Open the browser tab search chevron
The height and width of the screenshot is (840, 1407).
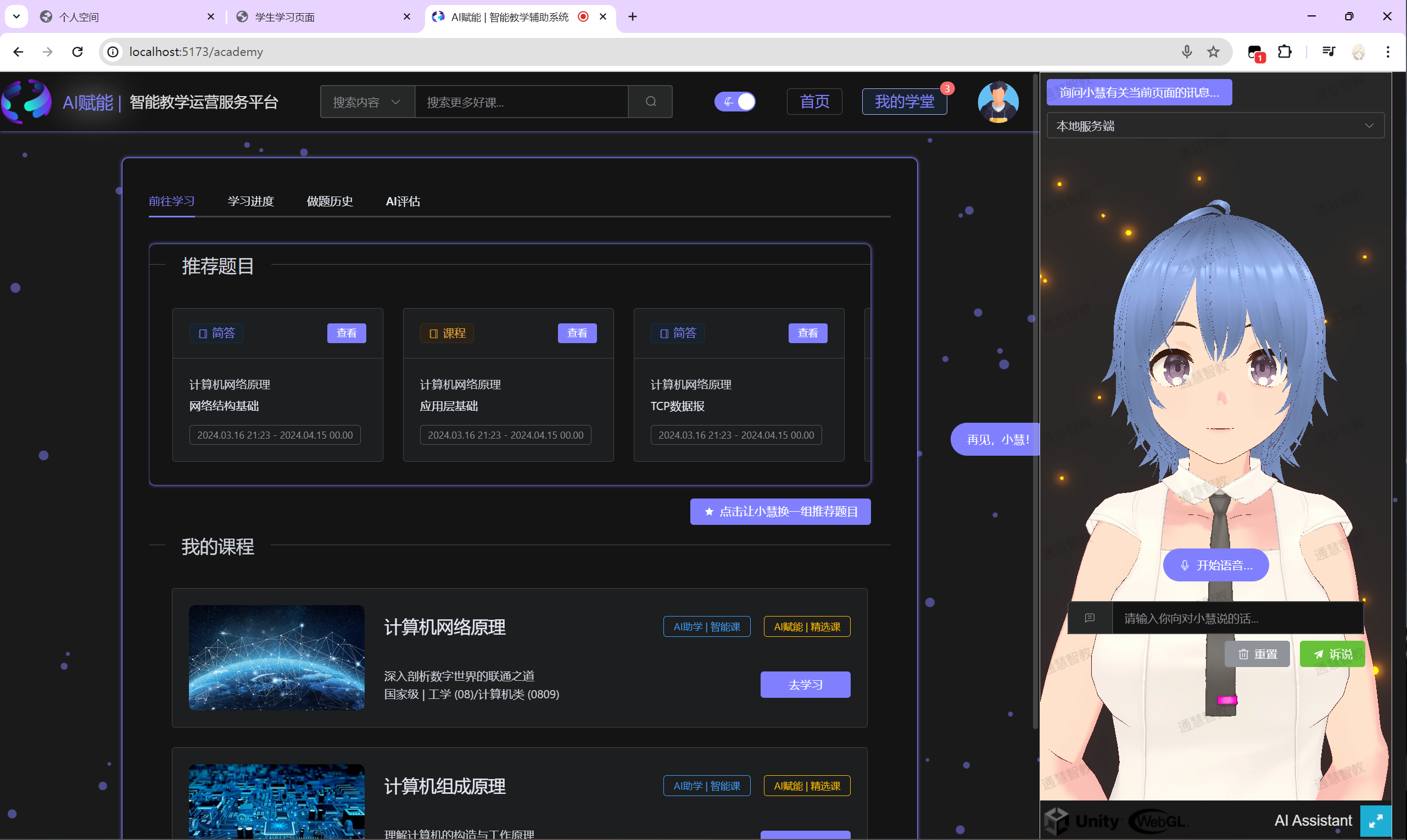coord(16,16)
